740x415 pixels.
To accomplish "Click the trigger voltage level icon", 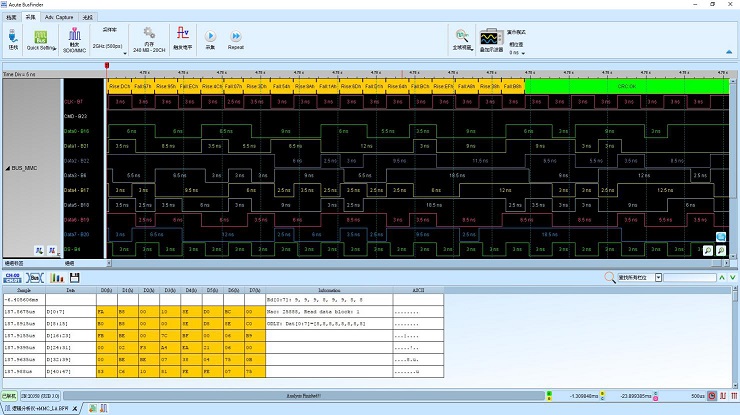I will pos(183,34).
